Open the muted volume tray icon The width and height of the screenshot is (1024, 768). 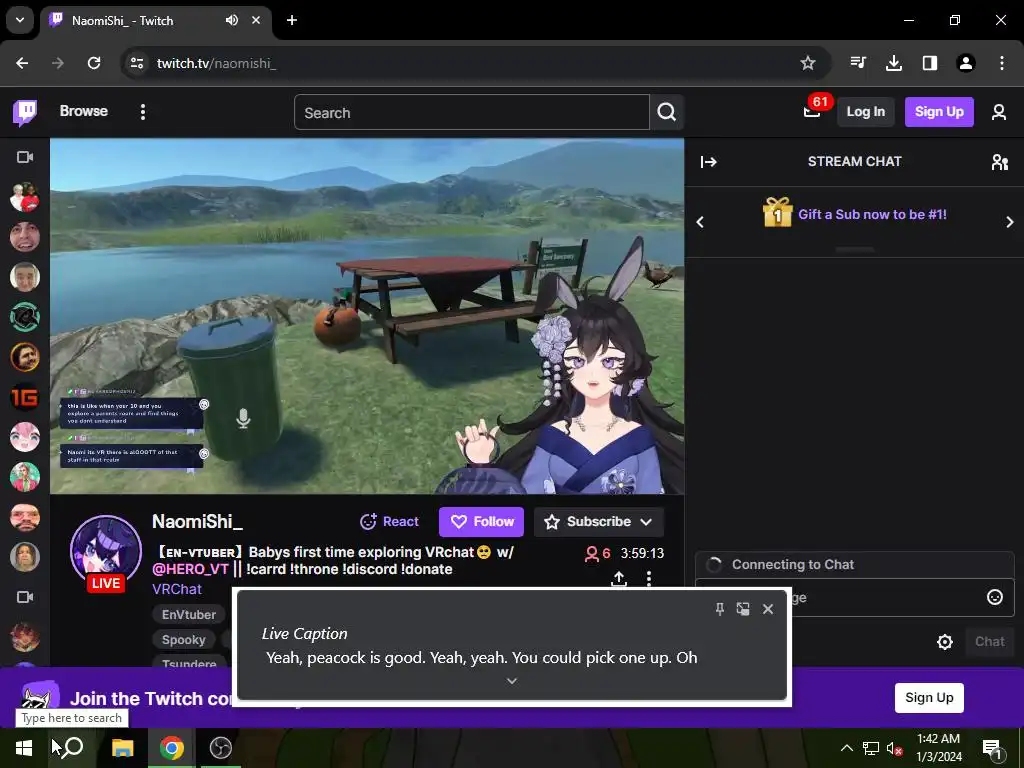click(x=894, y=748)
